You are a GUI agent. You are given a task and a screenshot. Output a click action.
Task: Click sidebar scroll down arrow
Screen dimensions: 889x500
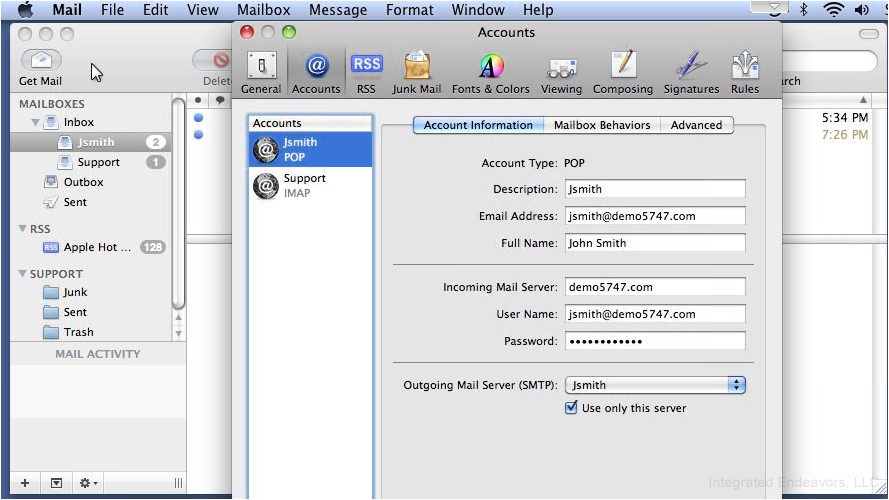pyautogui.click(x=178, y=334)
